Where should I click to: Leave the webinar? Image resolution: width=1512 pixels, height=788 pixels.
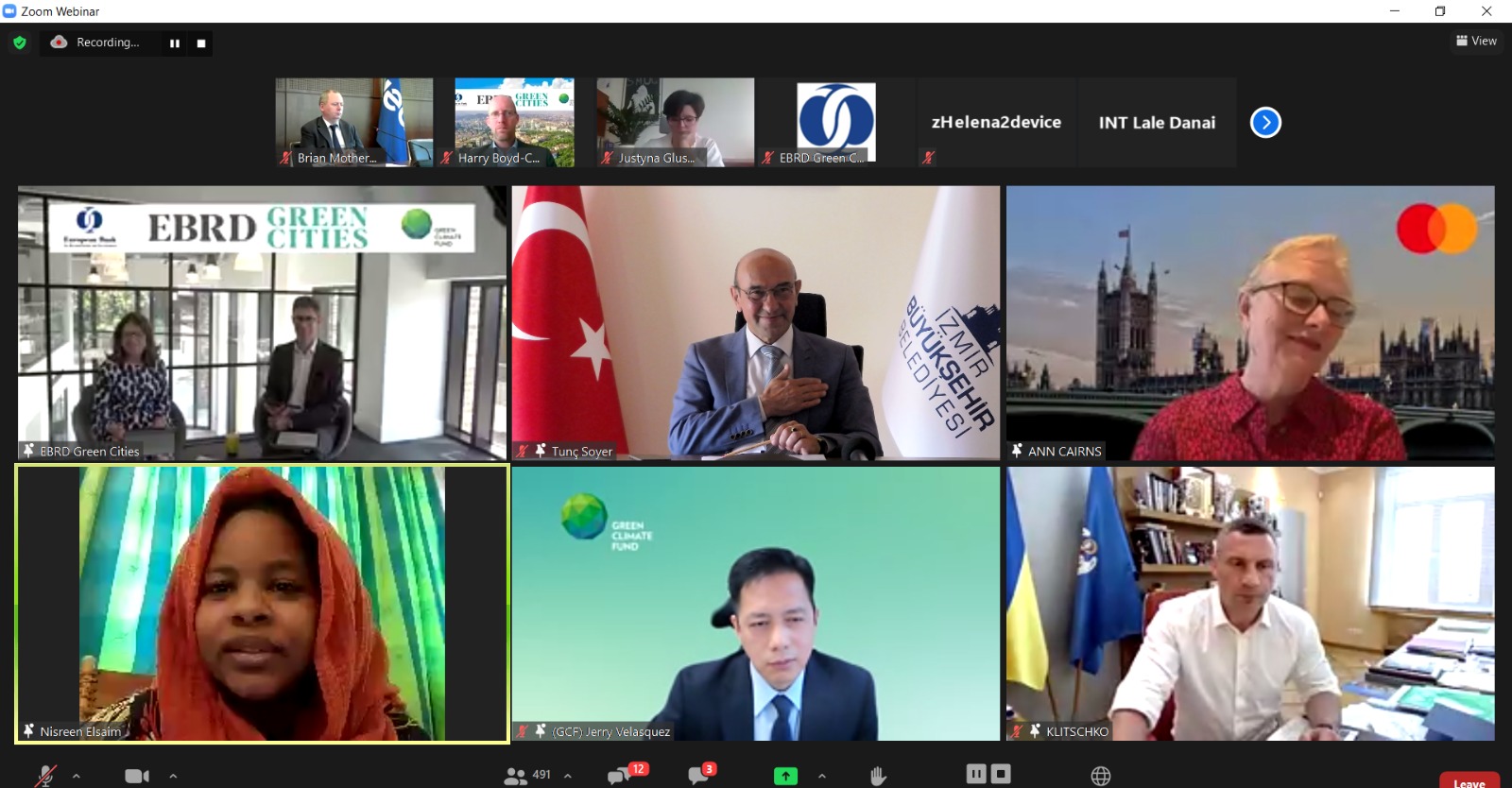(x=1469, y=781)
